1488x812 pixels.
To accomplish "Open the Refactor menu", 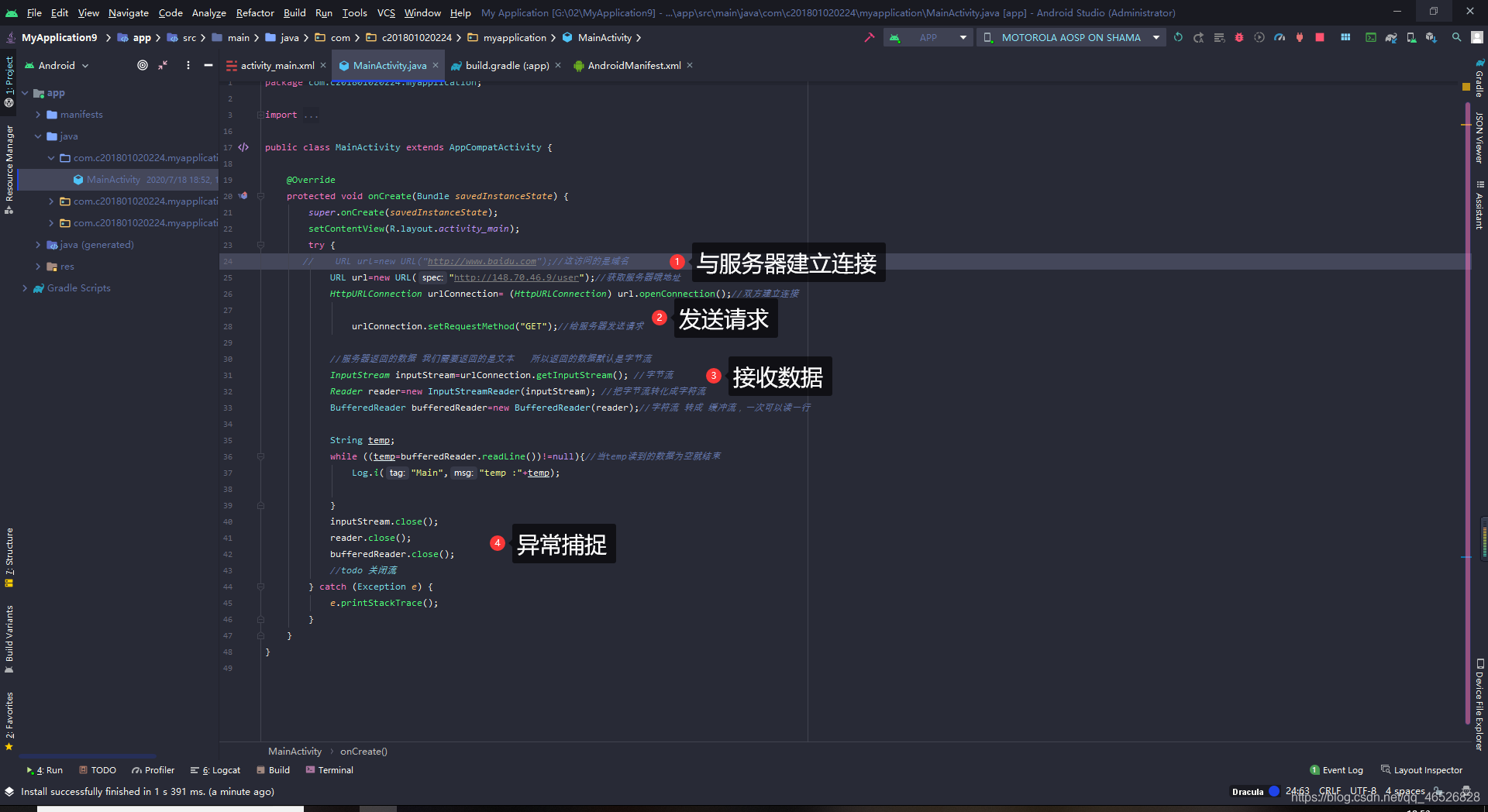I will click(x=255, y=12).
